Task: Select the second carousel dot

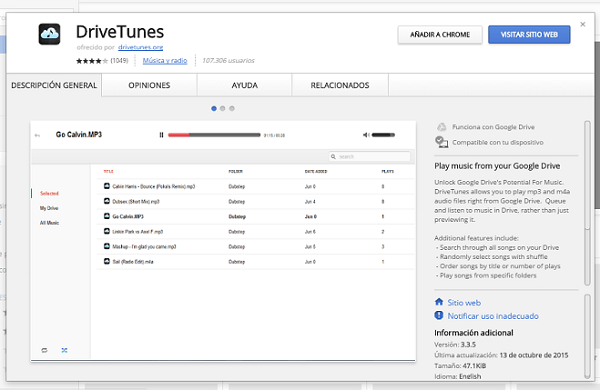Action: coord(223,109)
